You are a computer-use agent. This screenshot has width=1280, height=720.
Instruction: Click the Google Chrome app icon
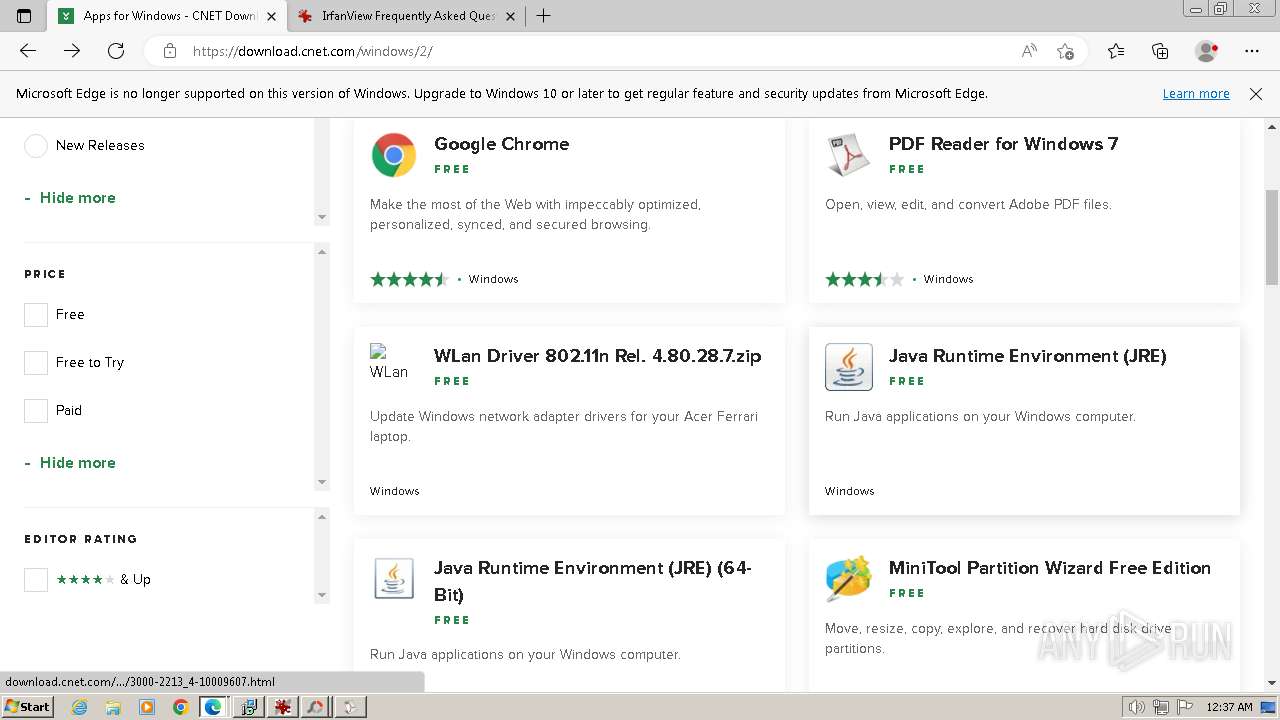pyautogui.click(x=394, y=155)
